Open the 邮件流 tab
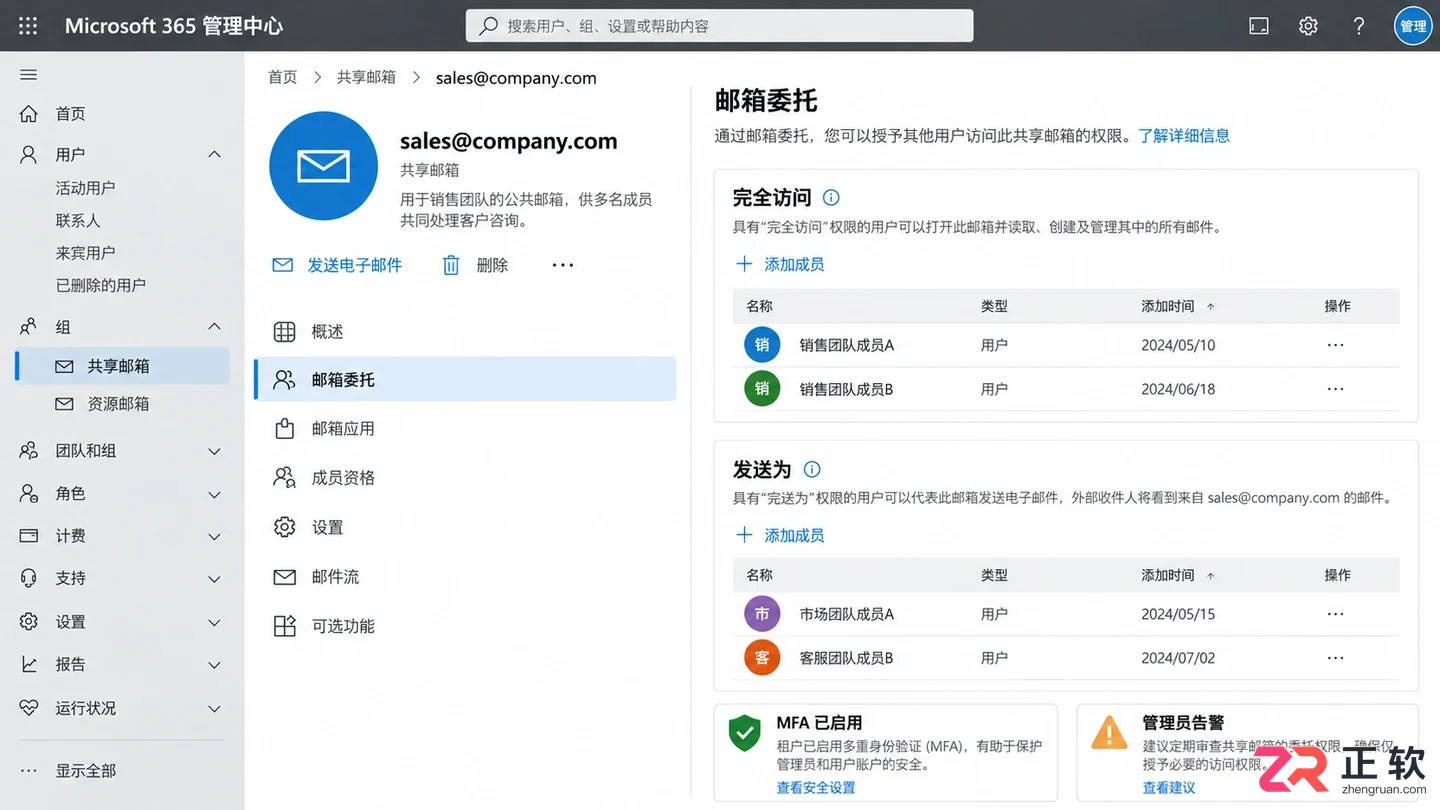Viewport: 1440px width, 810px height. tap(465, 577)
